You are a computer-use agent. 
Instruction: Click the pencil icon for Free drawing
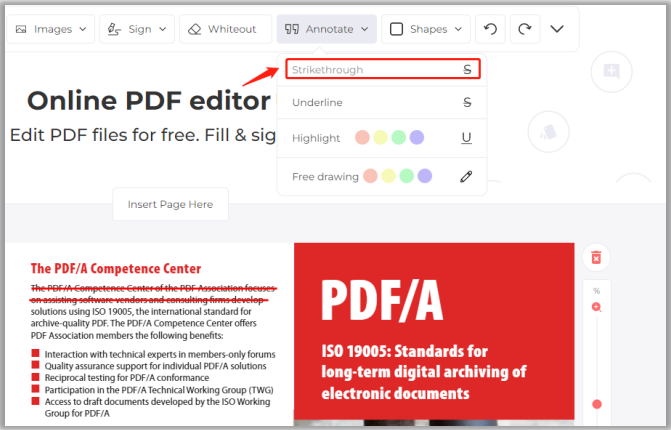(466, 176)
